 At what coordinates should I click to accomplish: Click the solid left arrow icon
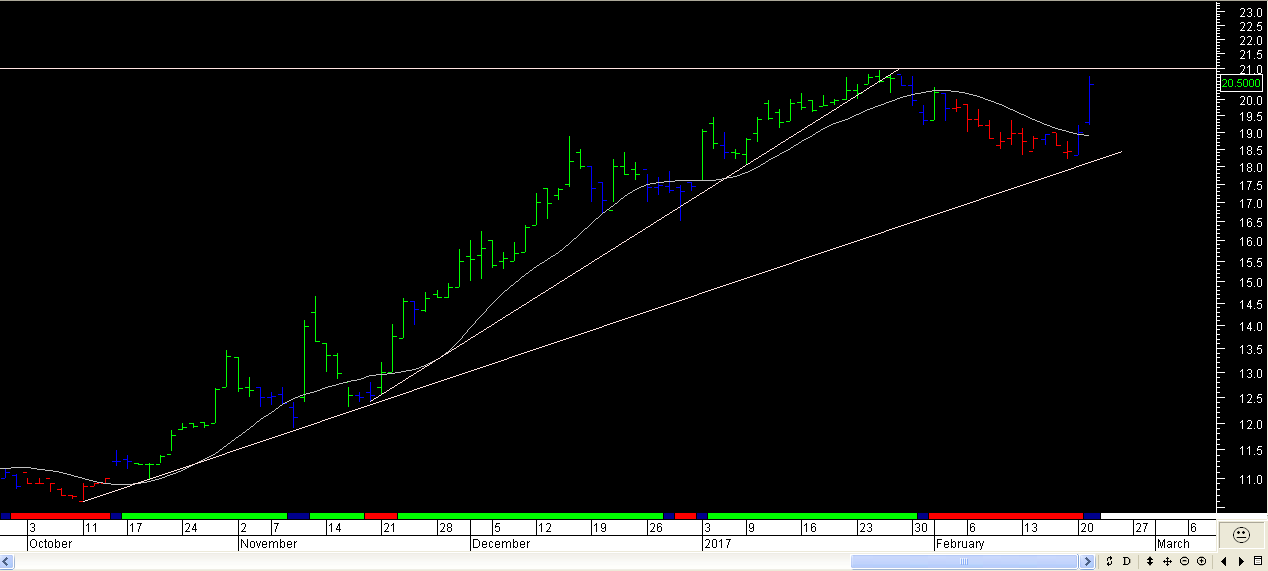point(1224,561)
